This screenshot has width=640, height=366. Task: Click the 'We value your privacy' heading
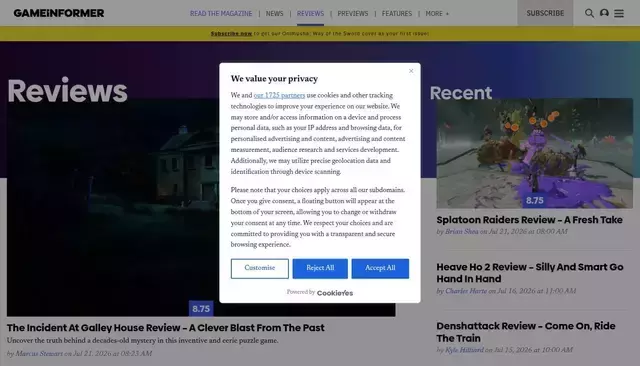point(274,79)
